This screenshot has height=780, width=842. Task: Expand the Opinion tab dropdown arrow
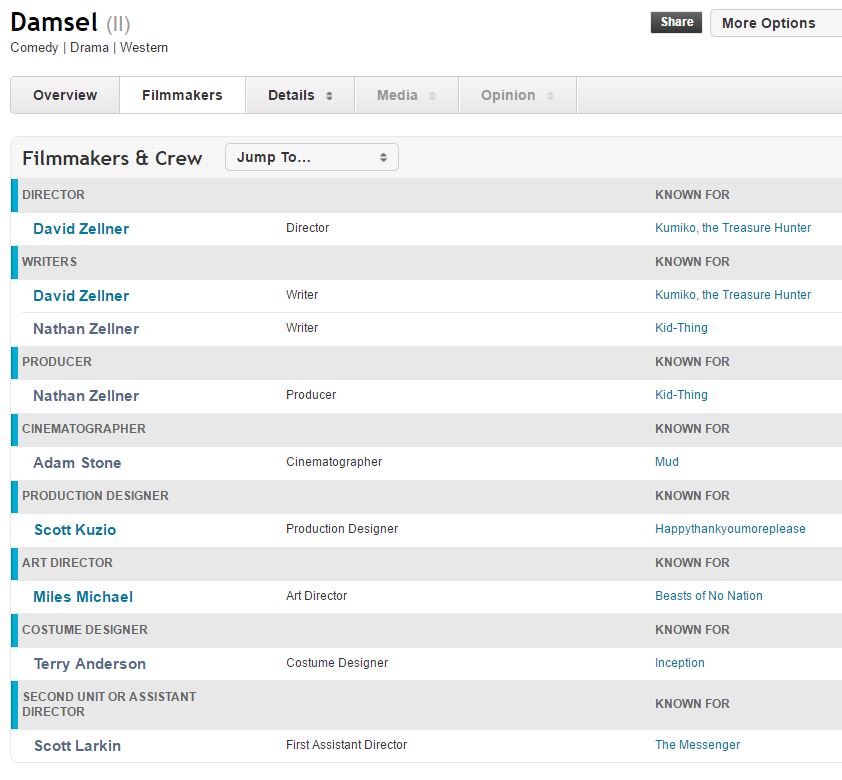(x=550, y=95)
